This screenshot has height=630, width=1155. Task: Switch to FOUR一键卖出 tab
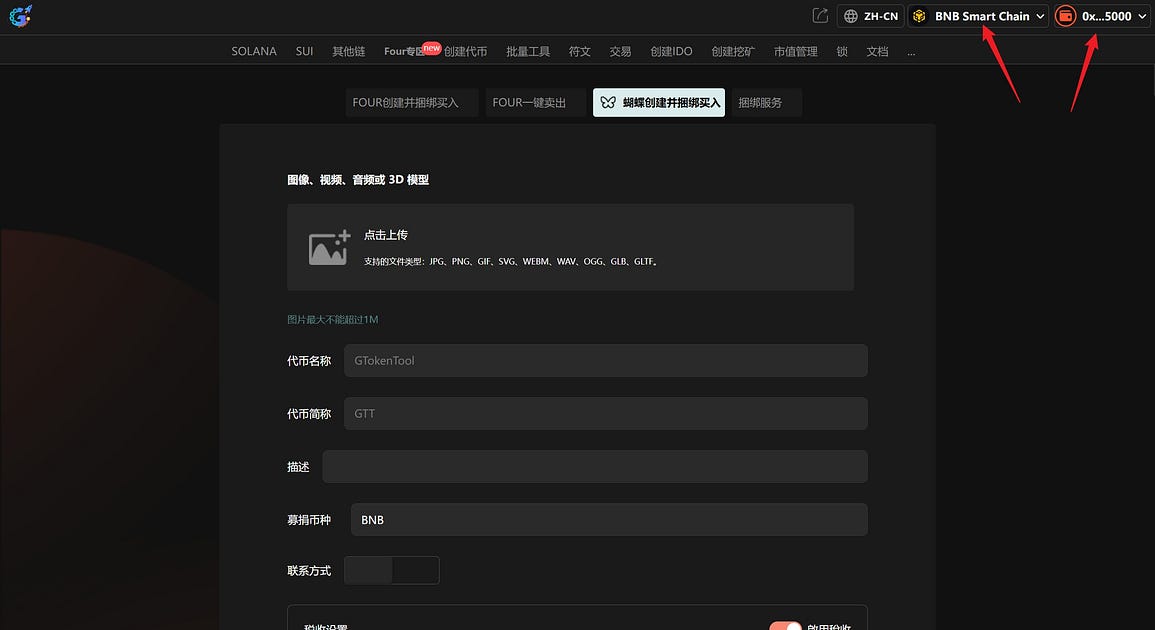click(536, 102)
